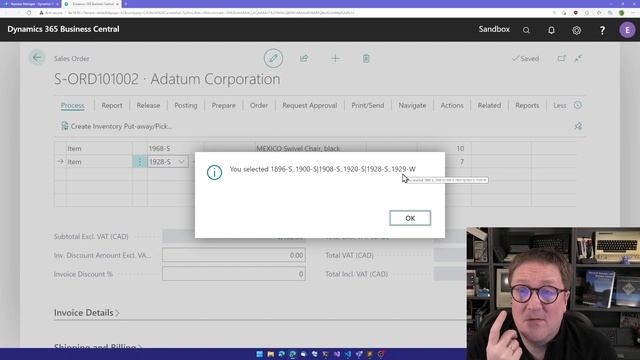
Task: Click OK in the message dialog
Action: (x=410, y=218)
